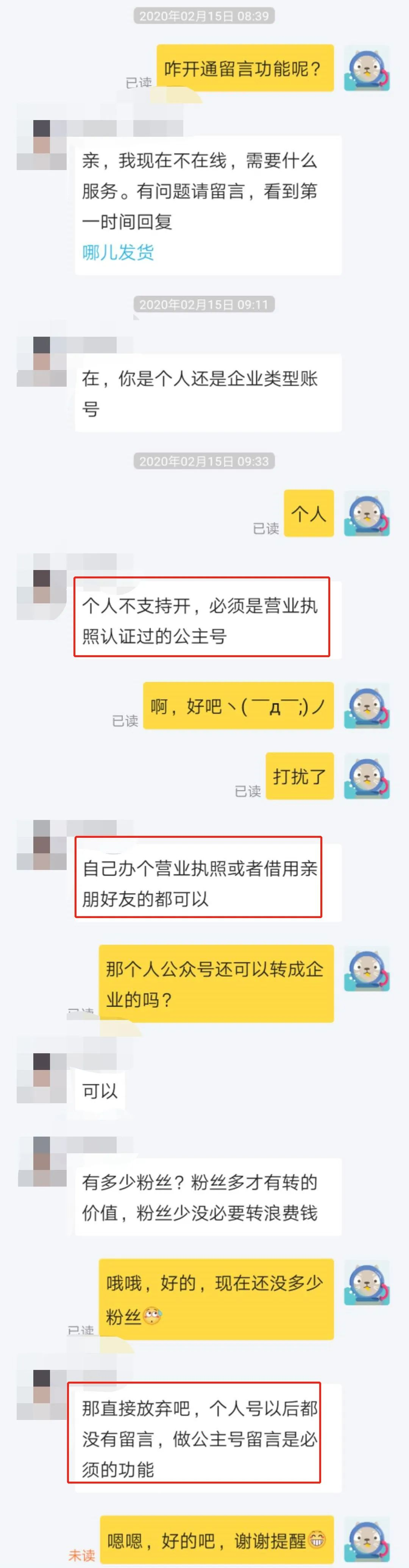409x1568 pixels.
Task: Tap the yellow "个人" reply bubble
Action: pos(309,513)
